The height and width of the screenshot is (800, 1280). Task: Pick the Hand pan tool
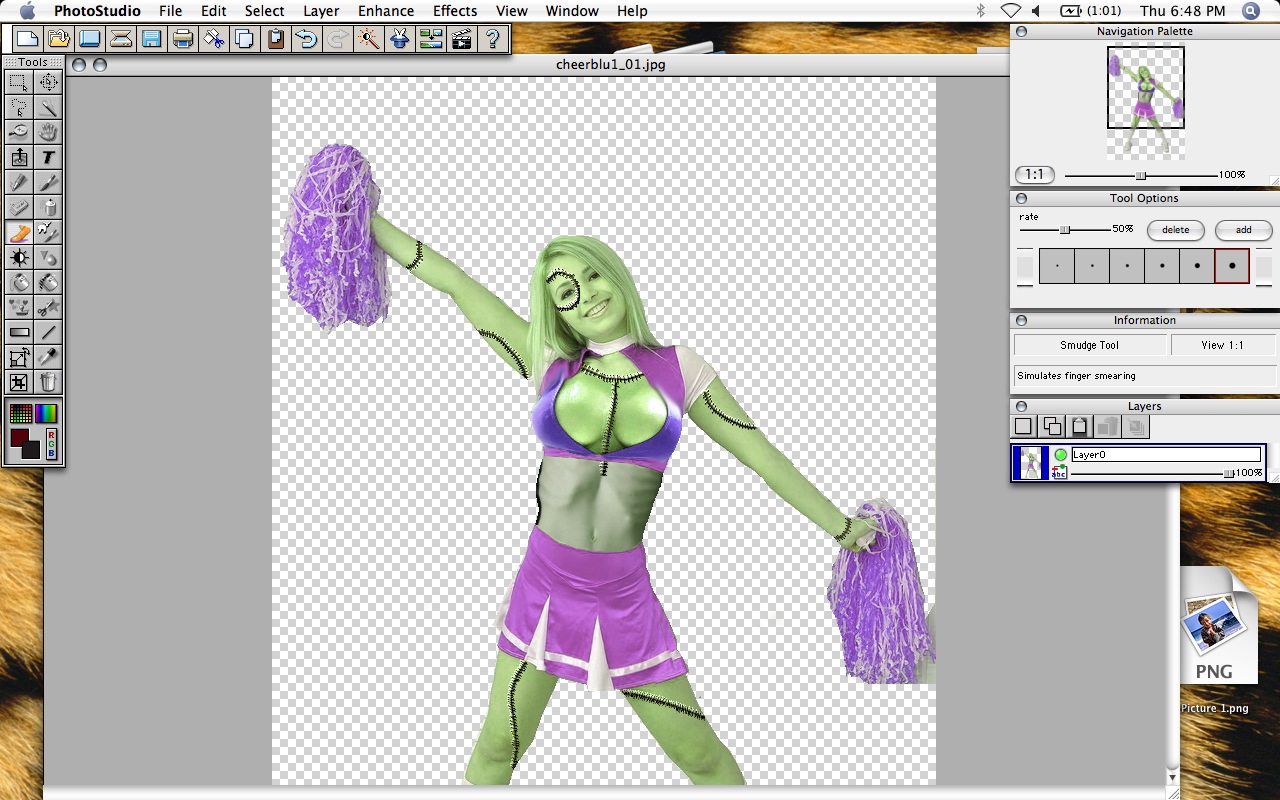48,132
